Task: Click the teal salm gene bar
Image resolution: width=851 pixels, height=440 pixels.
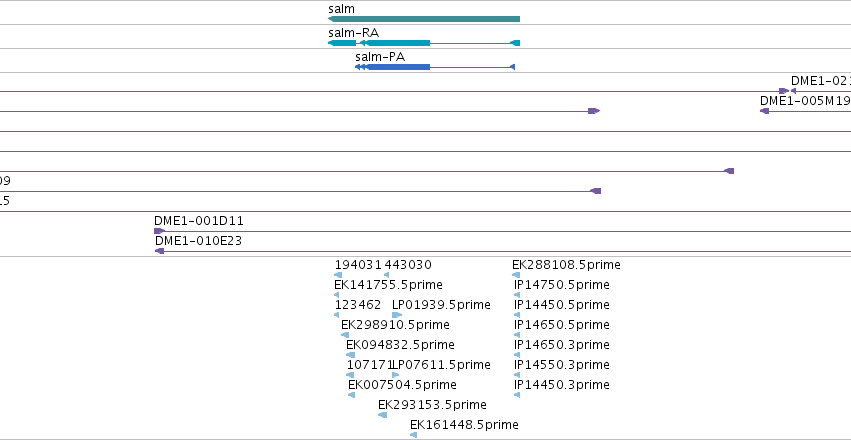Action: 424,19
